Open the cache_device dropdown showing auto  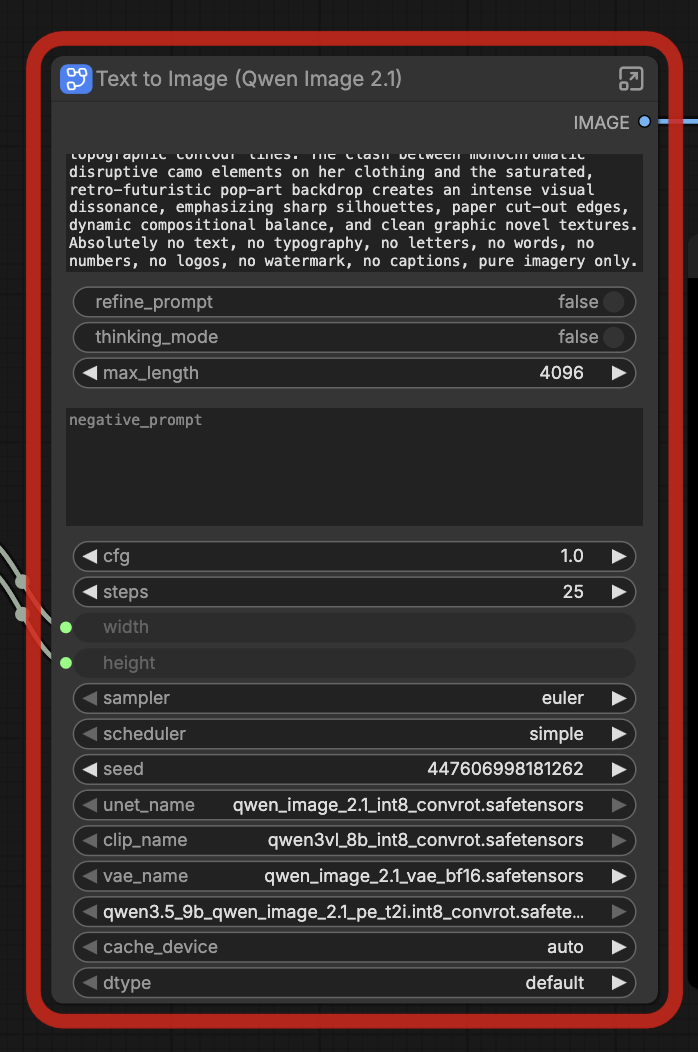click(354, 947)
